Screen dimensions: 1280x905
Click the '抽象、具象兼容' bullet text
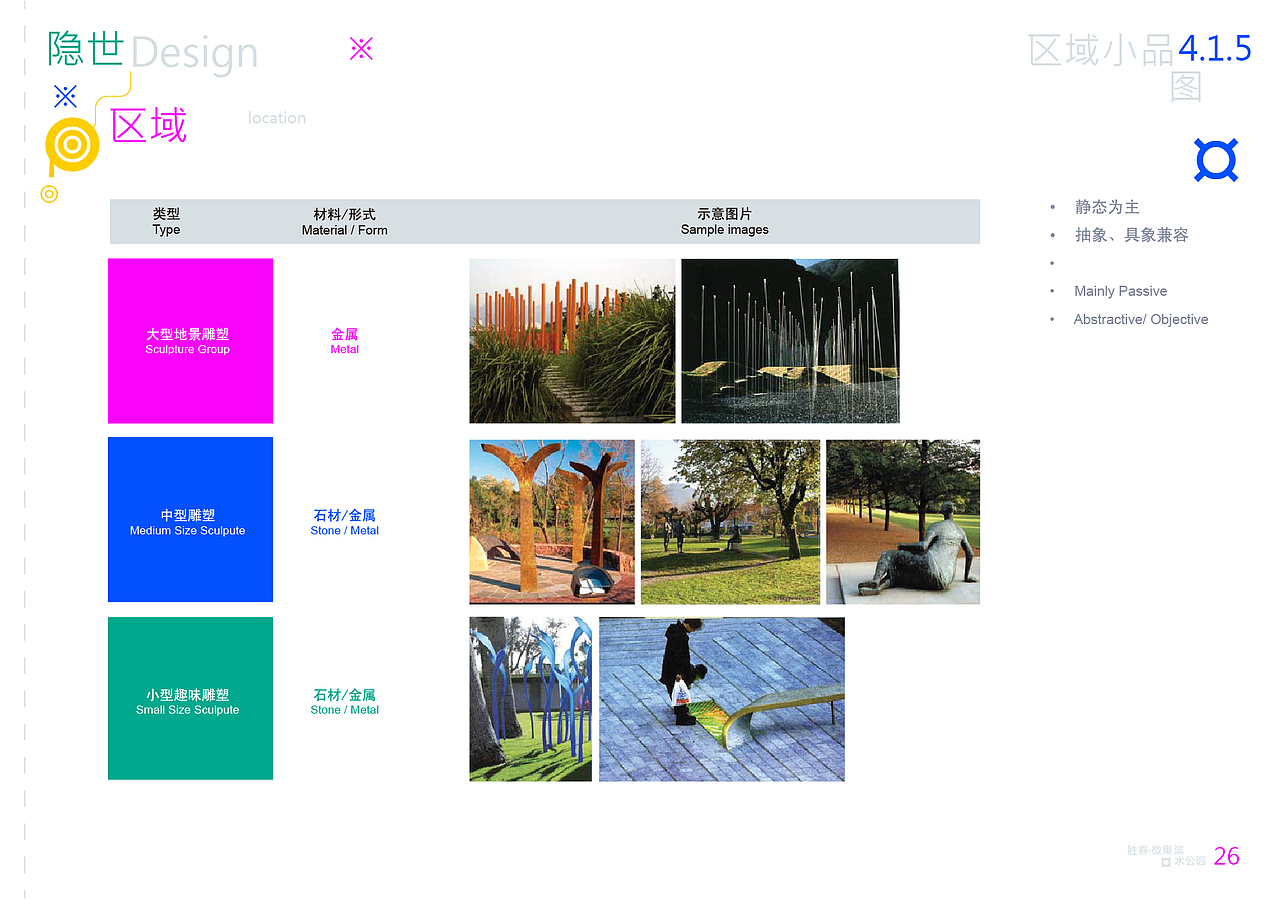pyautogui.click(x=1131, y=235)
